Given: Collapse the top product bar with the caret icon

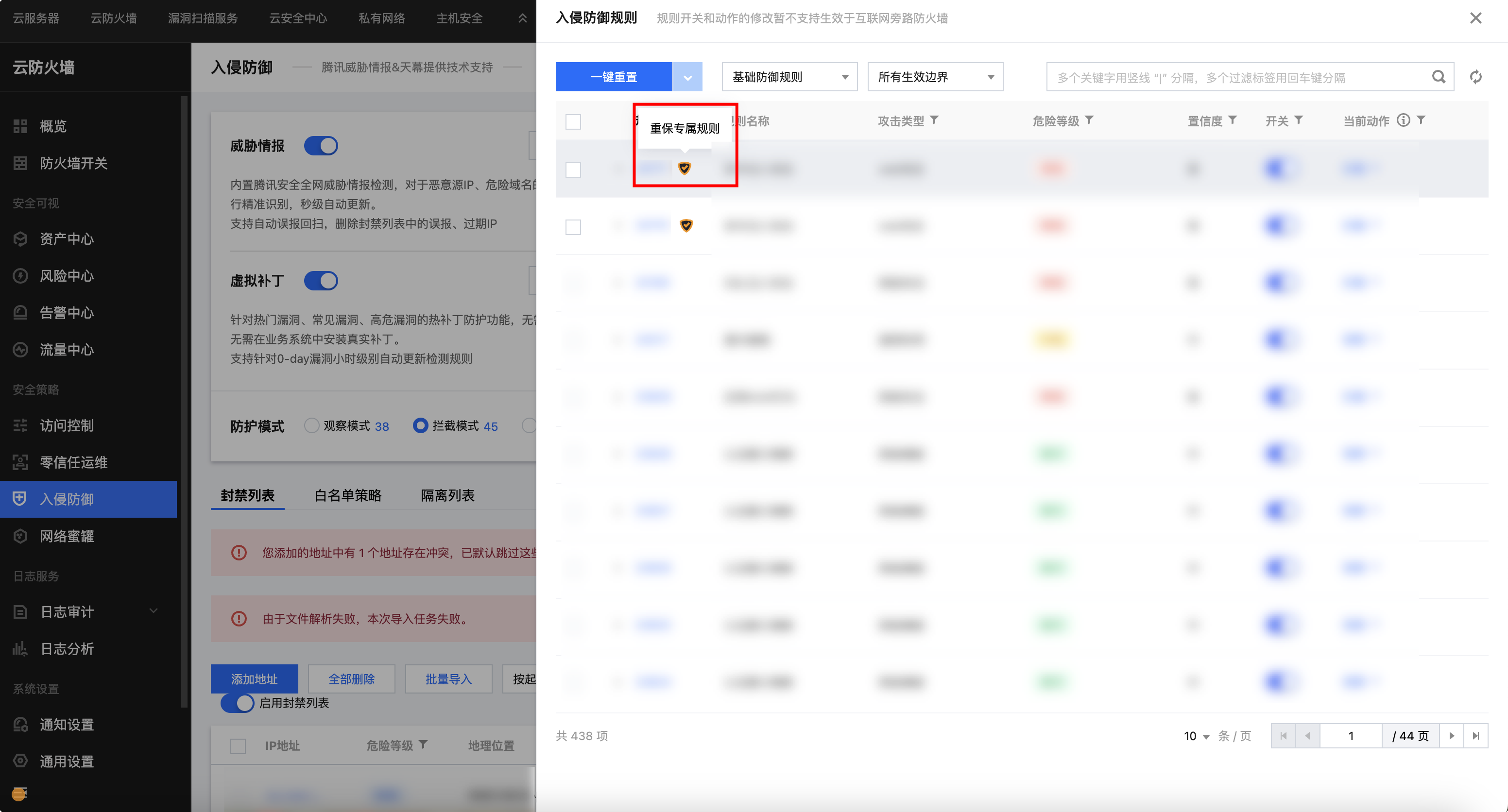Looking at the screenshot, I should 523,18.
